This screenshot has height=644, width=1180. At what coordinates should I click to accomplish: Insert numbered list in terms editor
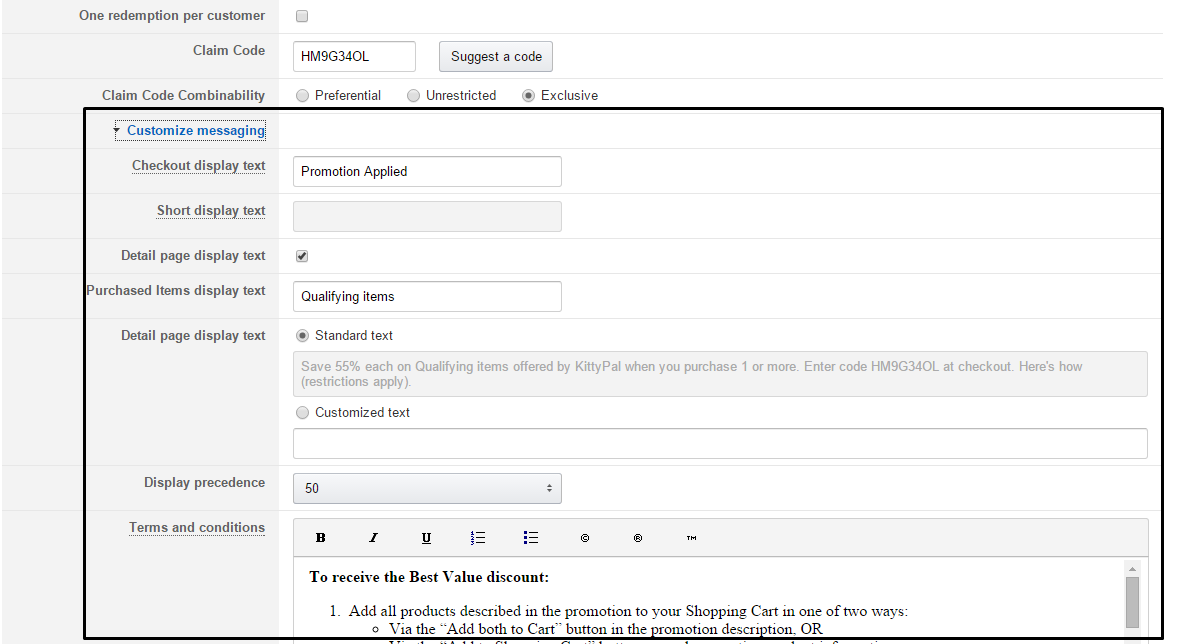pyautogui.click(x=478, y=538)
